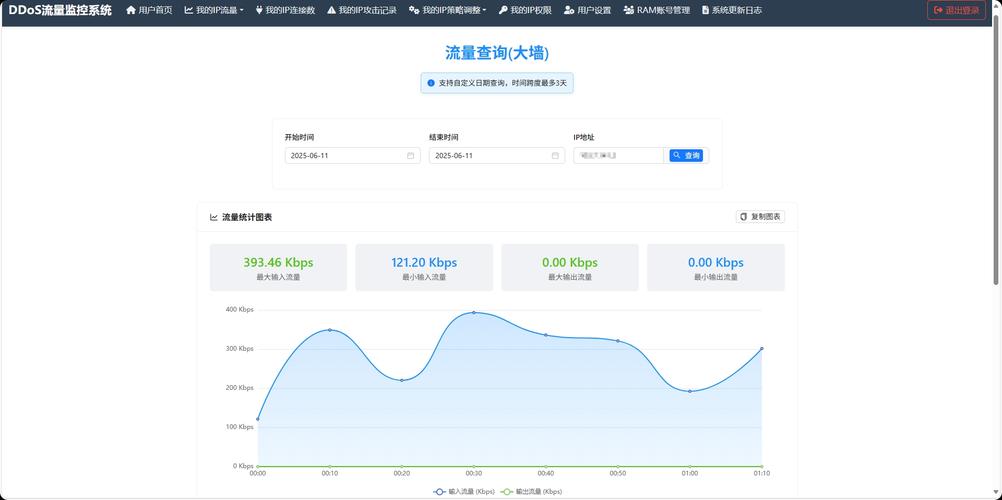Expand the 我的IP策略调整 dropdown menu
This screenshot has width=1002, height=500.
coord(448,10)
